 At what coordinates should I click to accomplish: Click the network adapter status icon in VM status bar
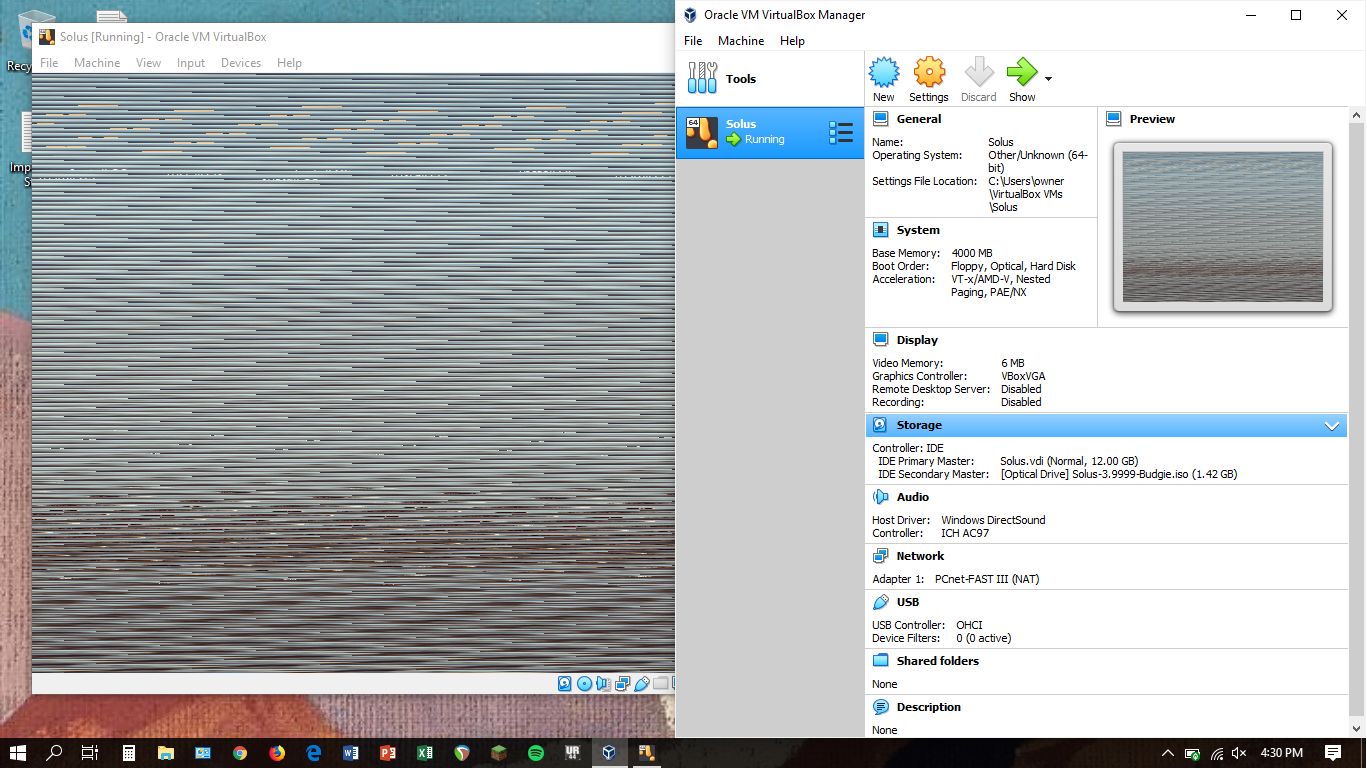coord(622,684)
